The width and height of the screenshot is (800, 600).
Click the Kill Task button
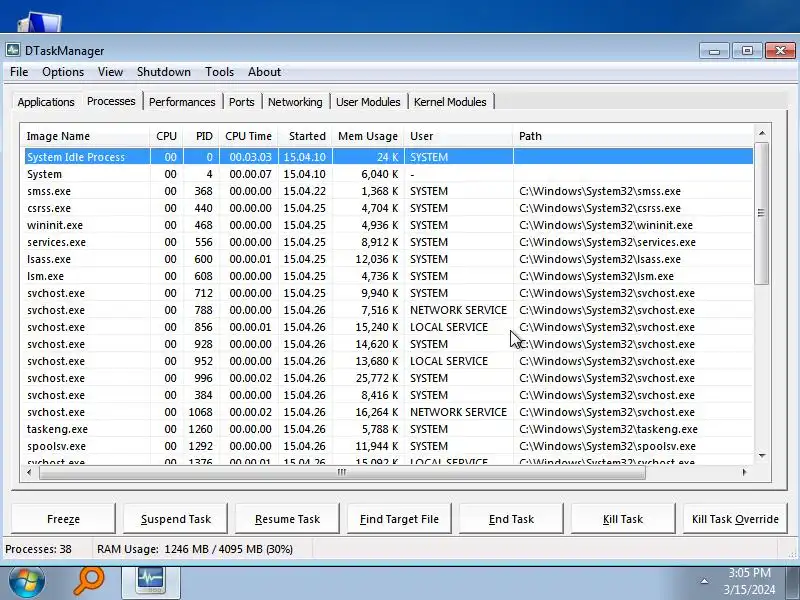[x=623, y=519]
